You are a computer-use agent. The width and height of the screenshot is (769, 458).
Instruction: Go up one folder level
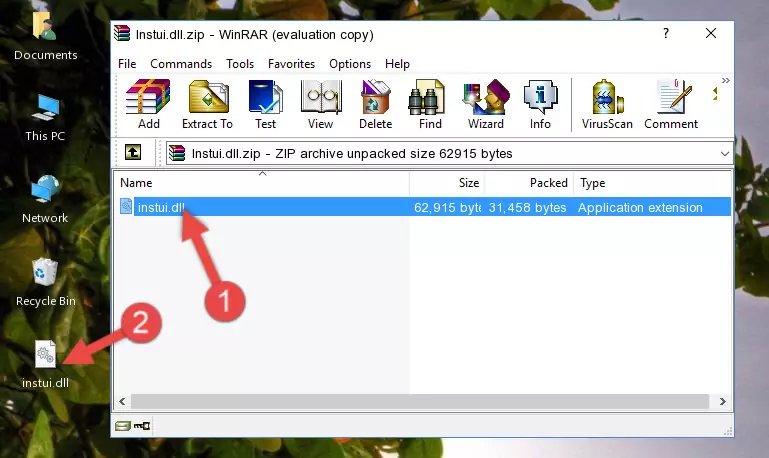click(133, 153)
